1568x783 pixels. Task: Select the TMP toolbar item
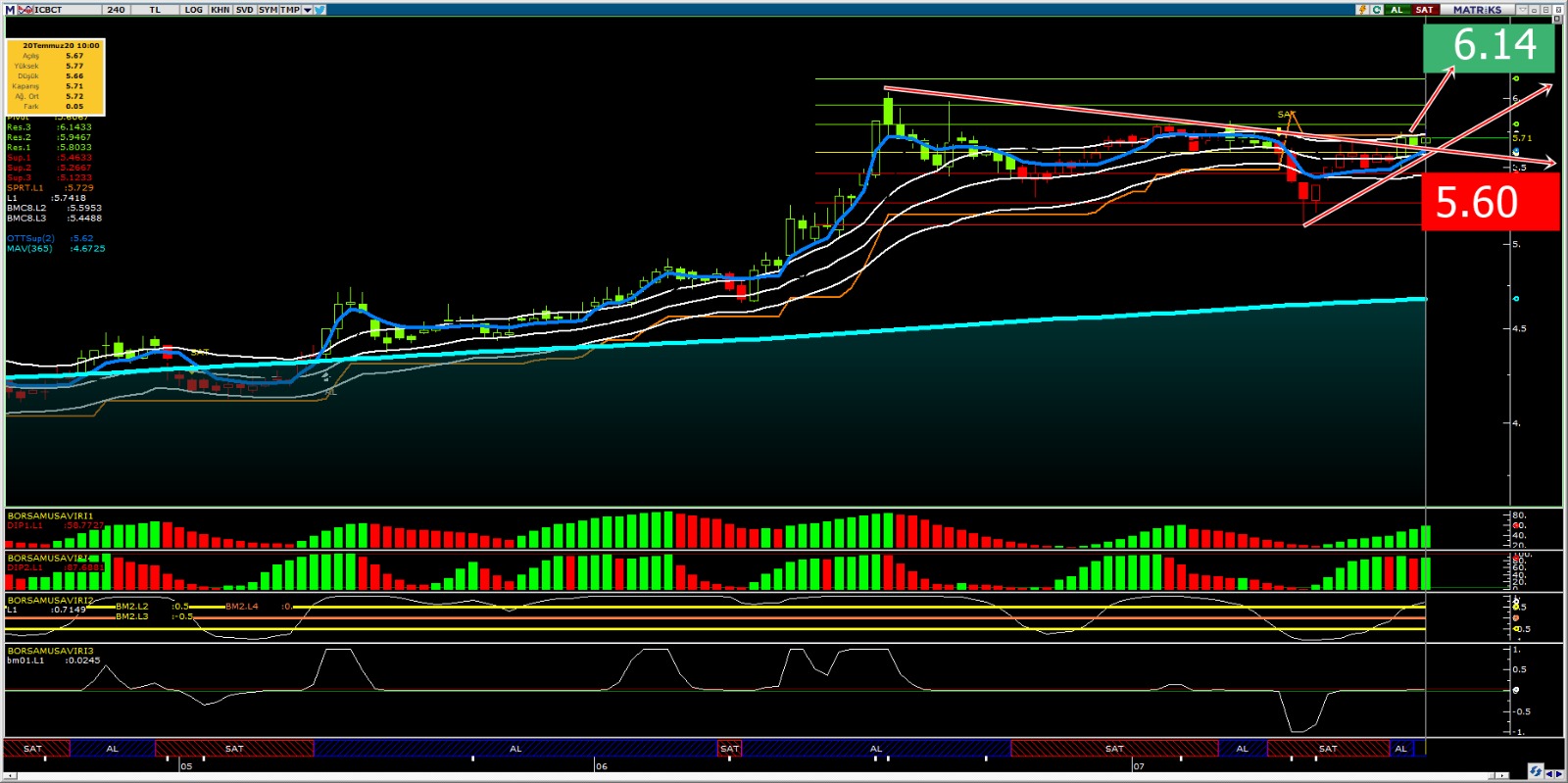(290, 10)
